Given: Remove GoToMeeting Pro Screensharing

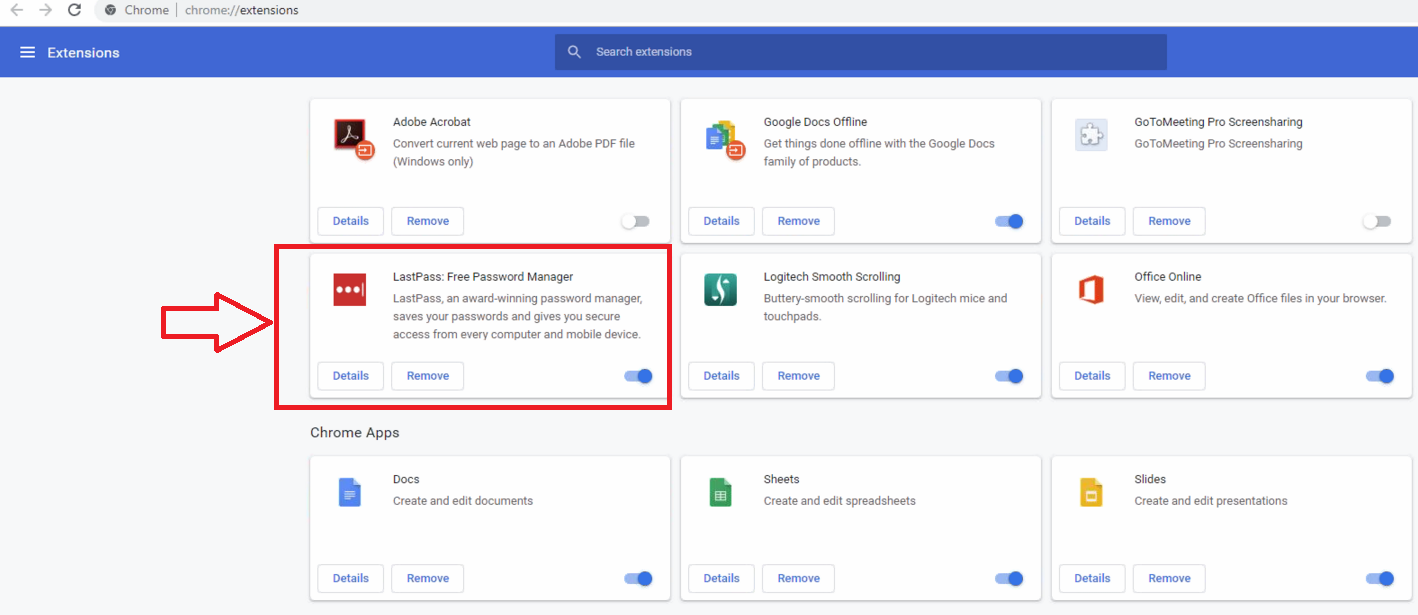Looking at the screenshot, I should click(1169, 221).
